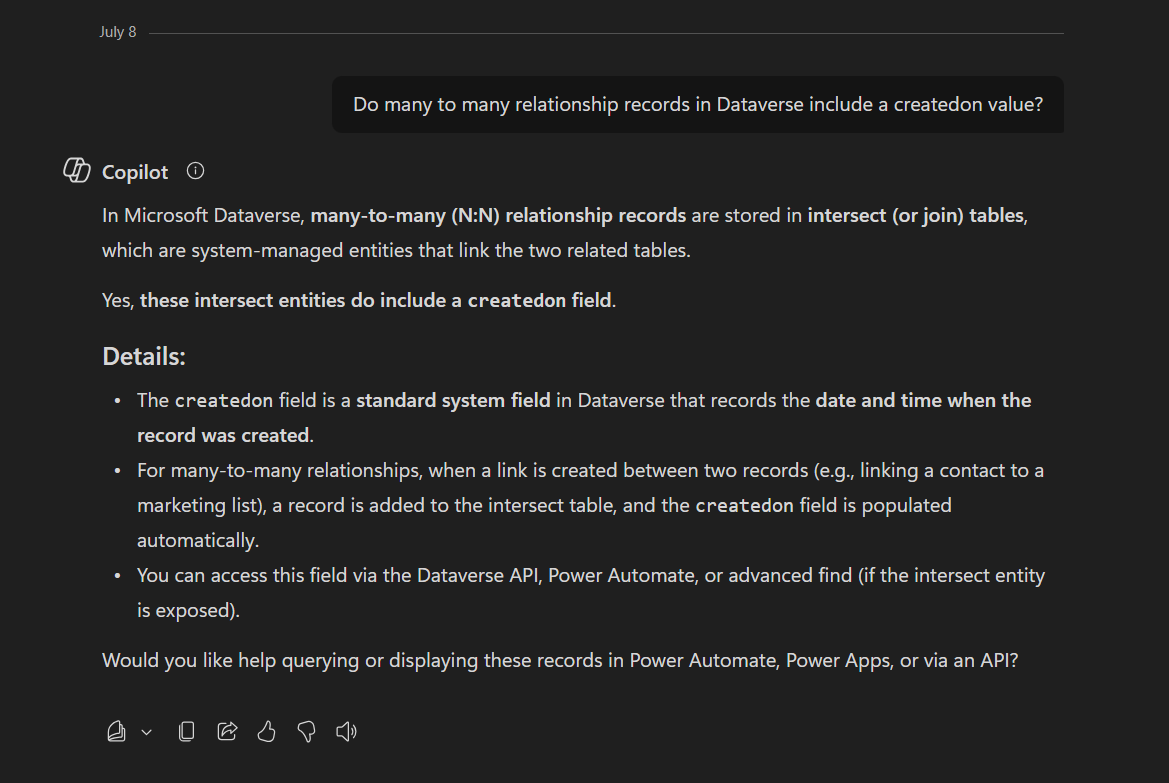Click the Copilot logo icon
Screen dimensions: 1169x783
76,171
